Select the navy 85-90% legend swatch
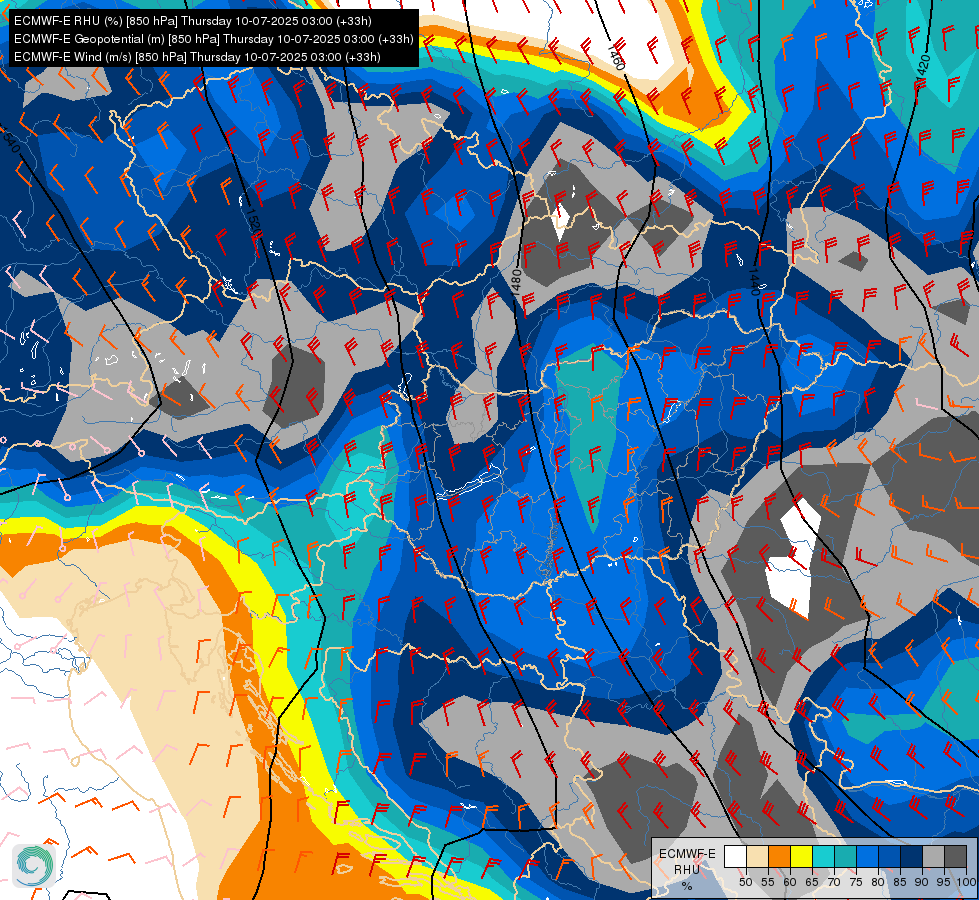The image size is (979, 900). click(x=912, y=856)
